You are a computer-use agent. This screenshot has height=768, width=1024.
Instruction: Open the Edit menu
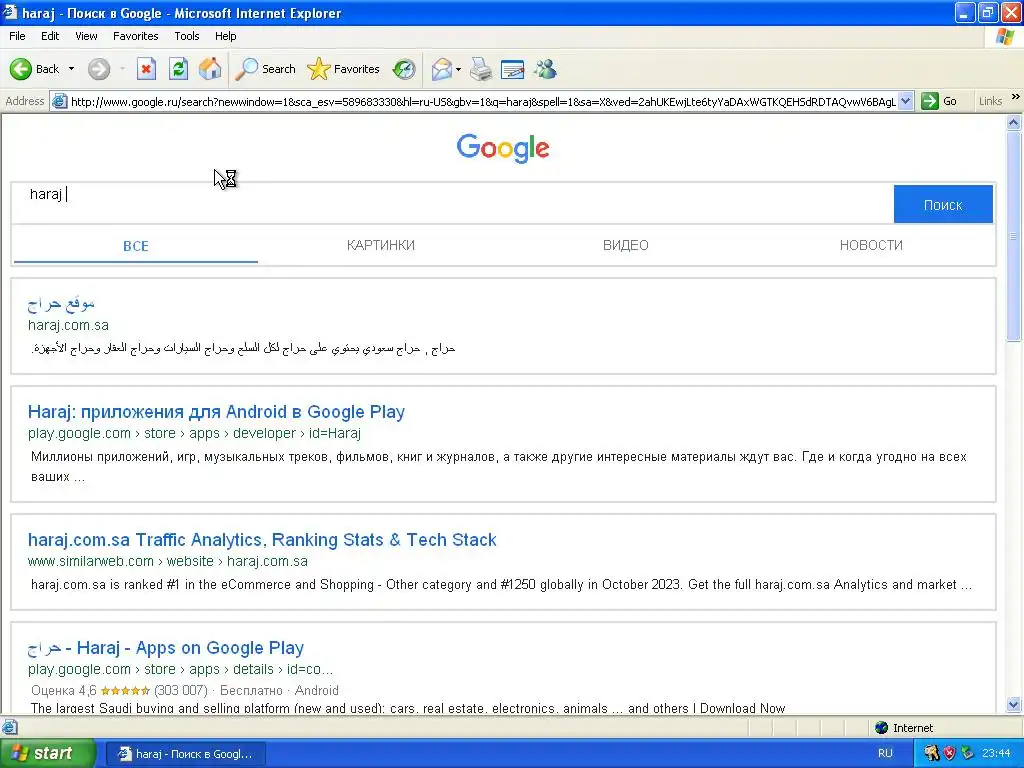pos(50,36)
